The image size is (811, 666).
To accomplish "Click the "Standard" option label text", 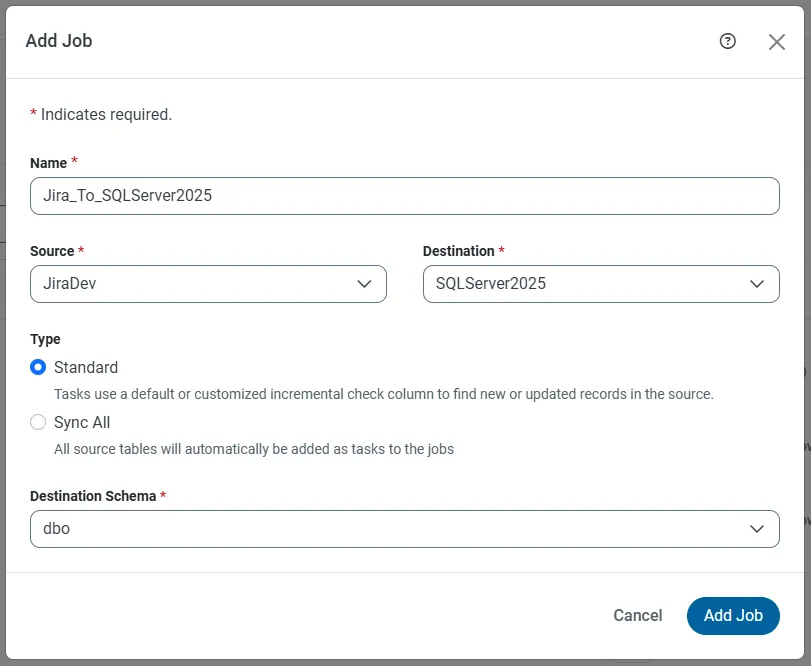I will pyautogui.click(x=86, y=367).
